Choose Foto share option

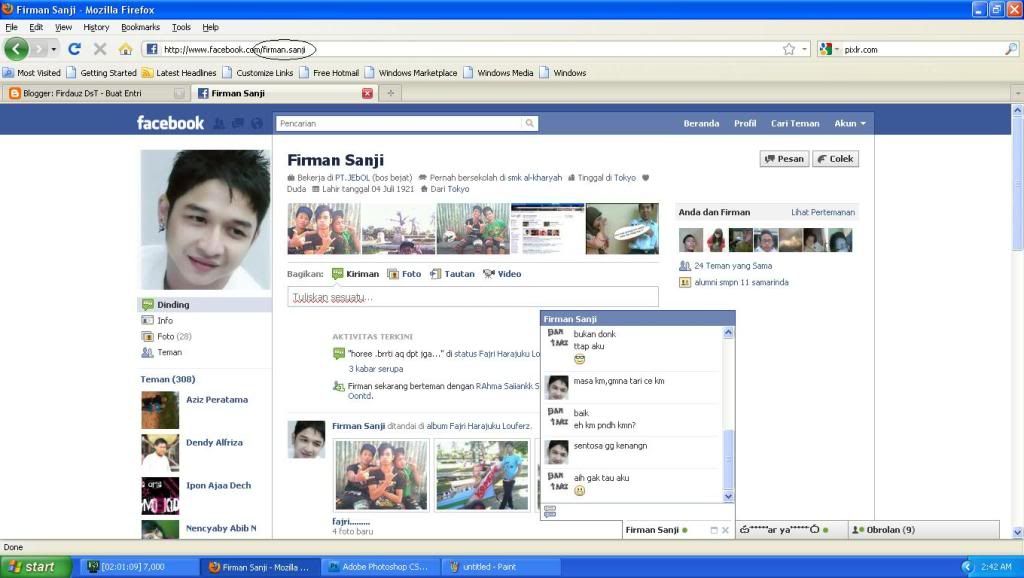pos(404,274)
